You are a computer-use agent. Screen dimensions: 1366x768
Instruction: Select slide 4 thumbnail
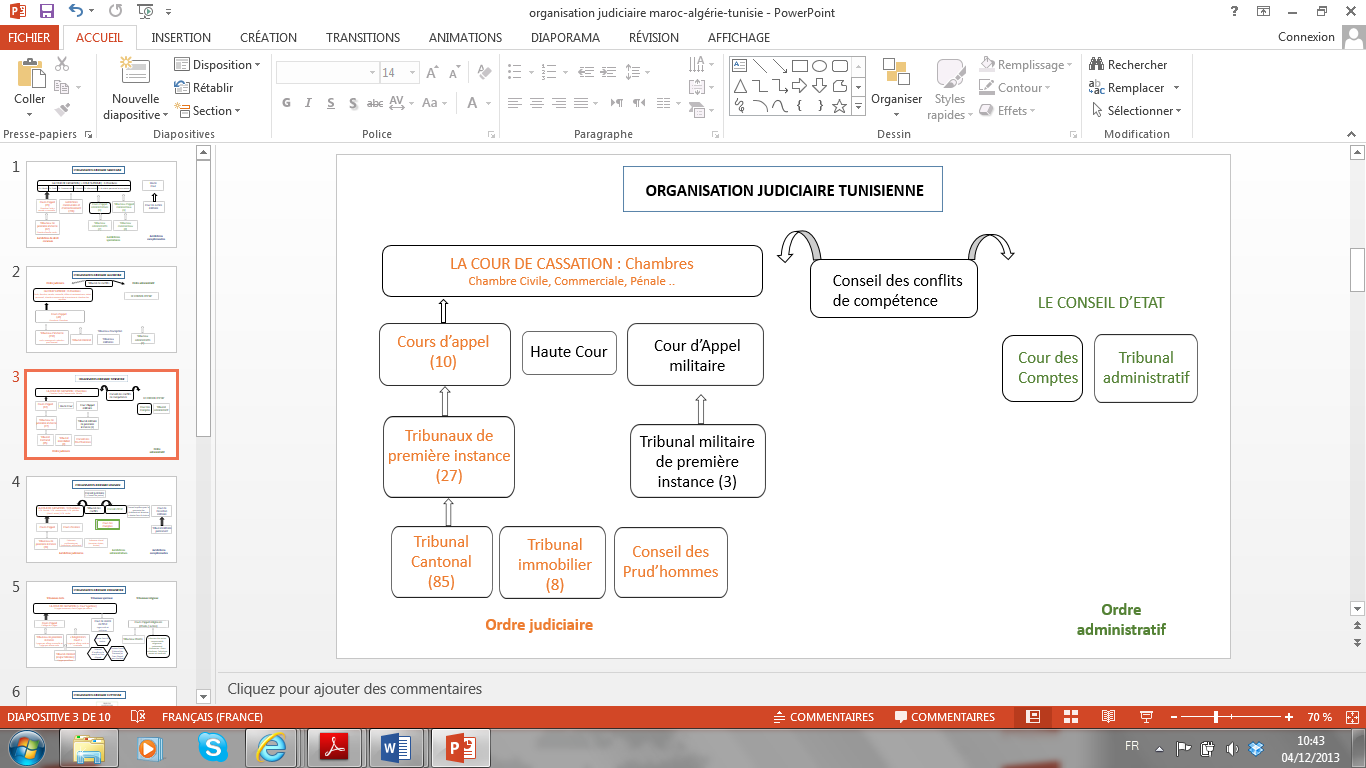click(x=101, y=519)
